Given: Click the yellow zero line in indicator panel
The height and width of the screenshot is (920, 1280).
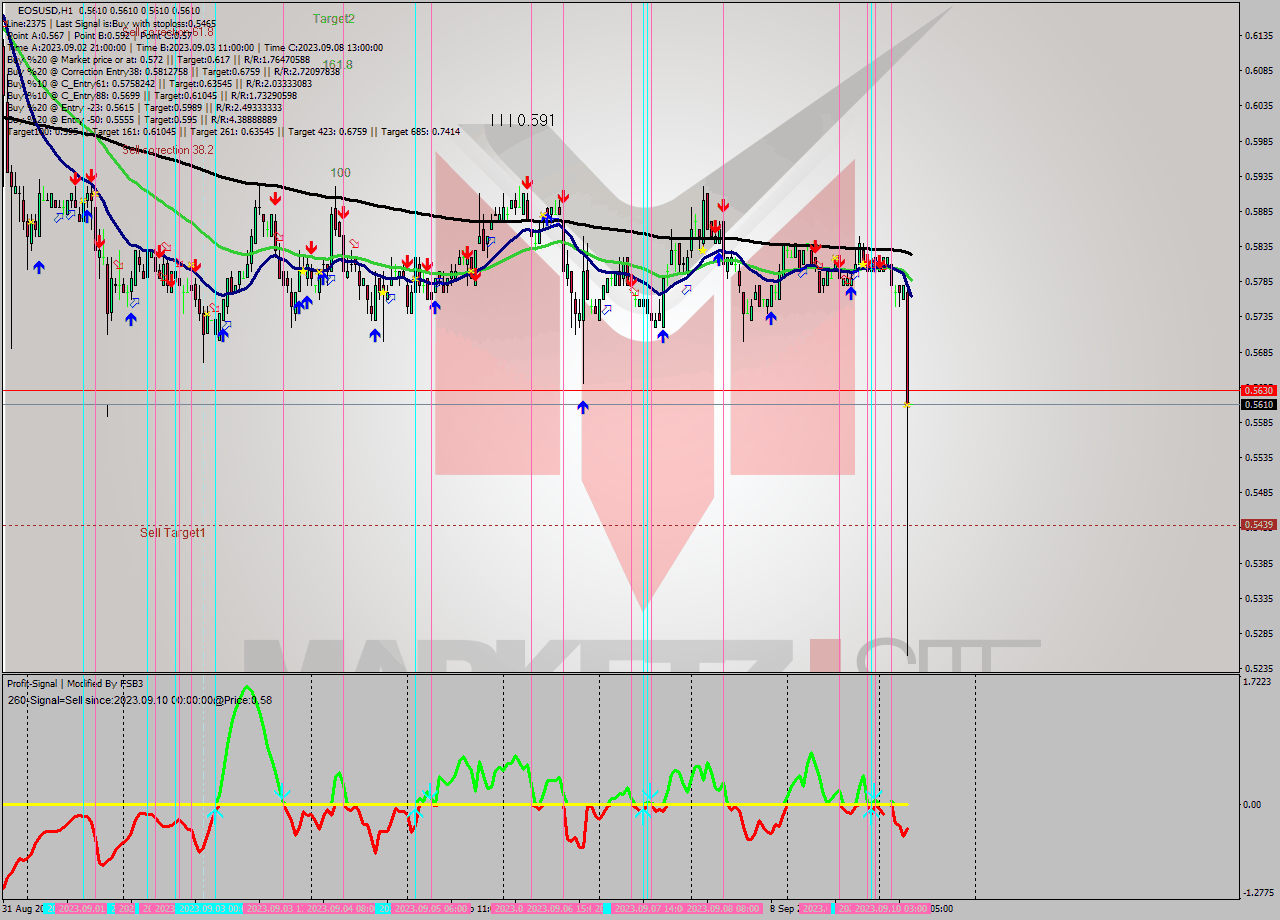Looking at the screenshot, I should pyautogui.click(x=455, y=804).
